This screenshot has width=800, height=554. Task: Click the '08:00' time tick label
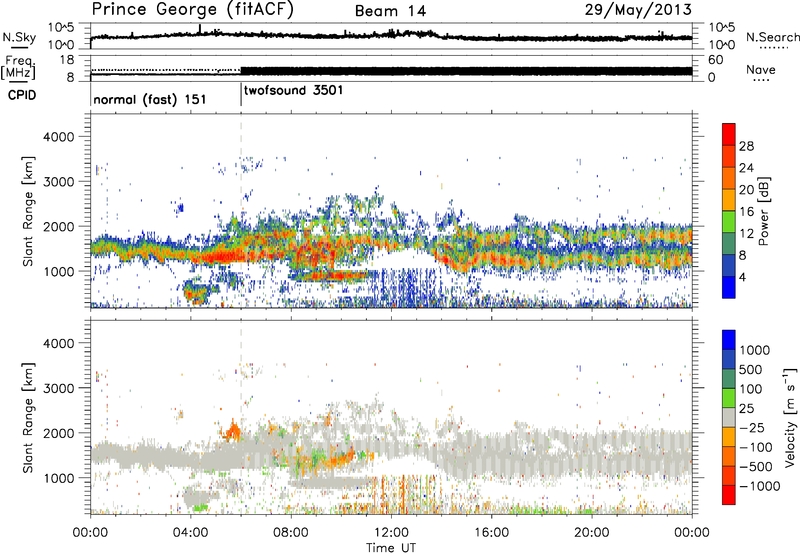(291, 533)
